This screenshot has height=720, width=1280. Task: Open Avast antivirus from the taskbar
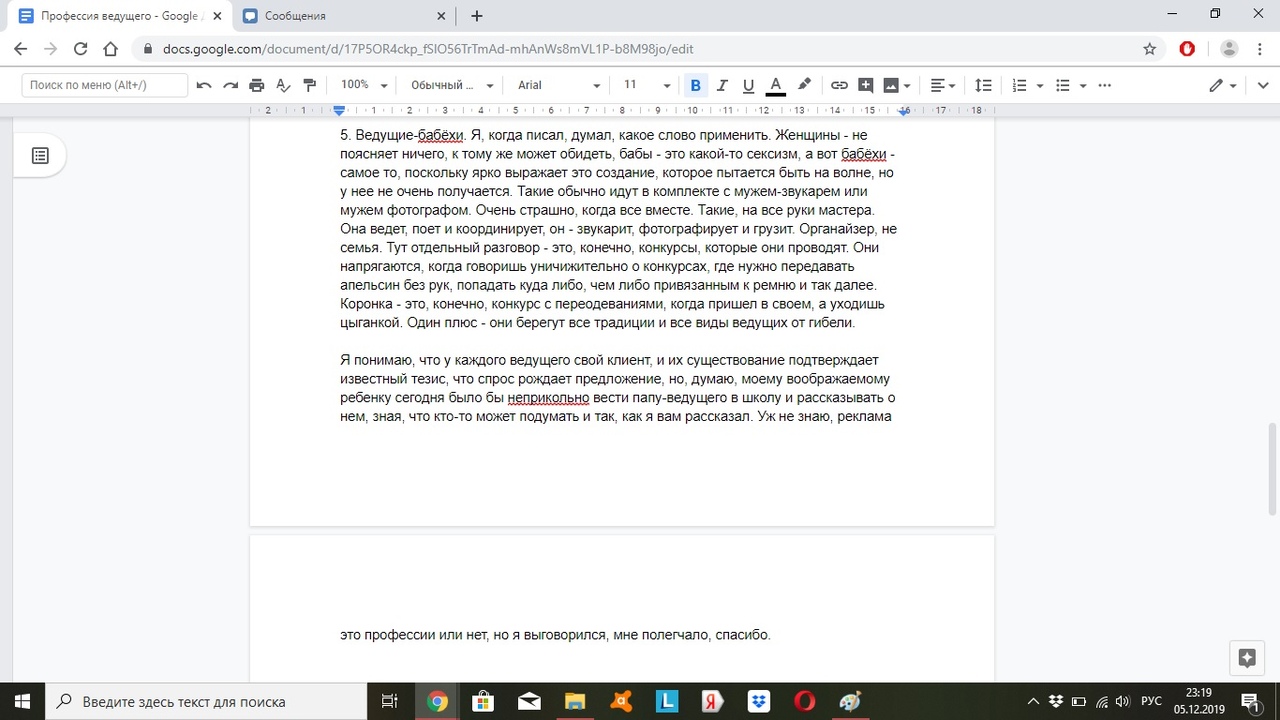click(x=621, y=701)
